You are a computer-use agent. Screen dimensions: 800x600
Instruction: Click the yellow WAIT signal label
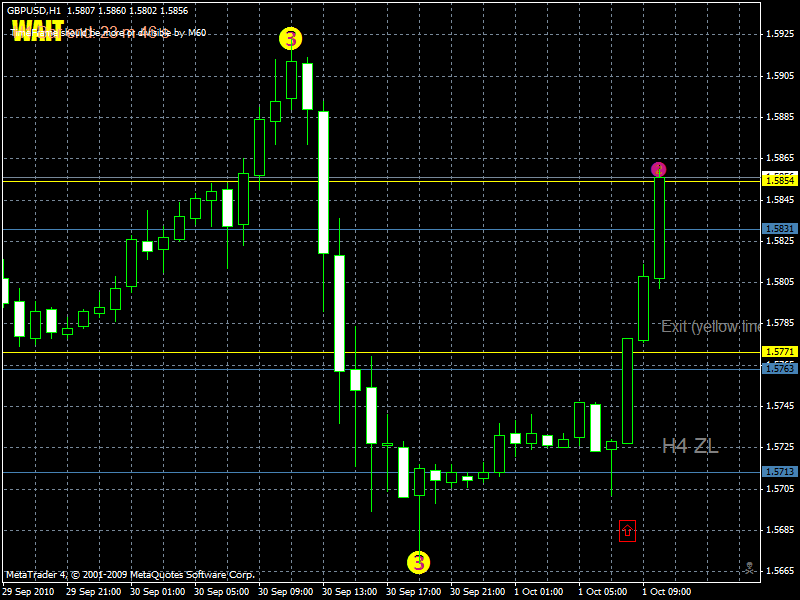pos(38,31)
